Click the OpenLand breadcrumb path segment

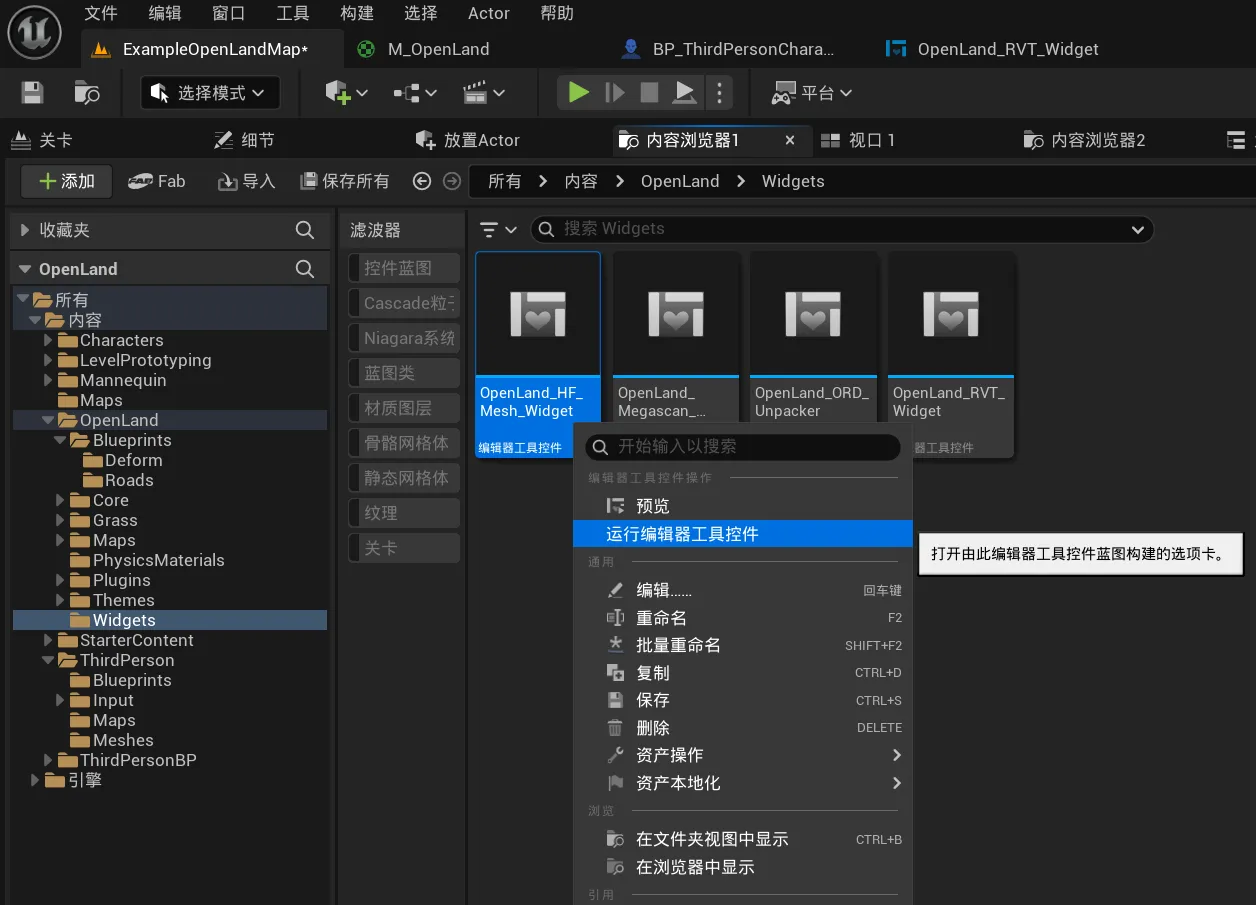click(680, 181)
